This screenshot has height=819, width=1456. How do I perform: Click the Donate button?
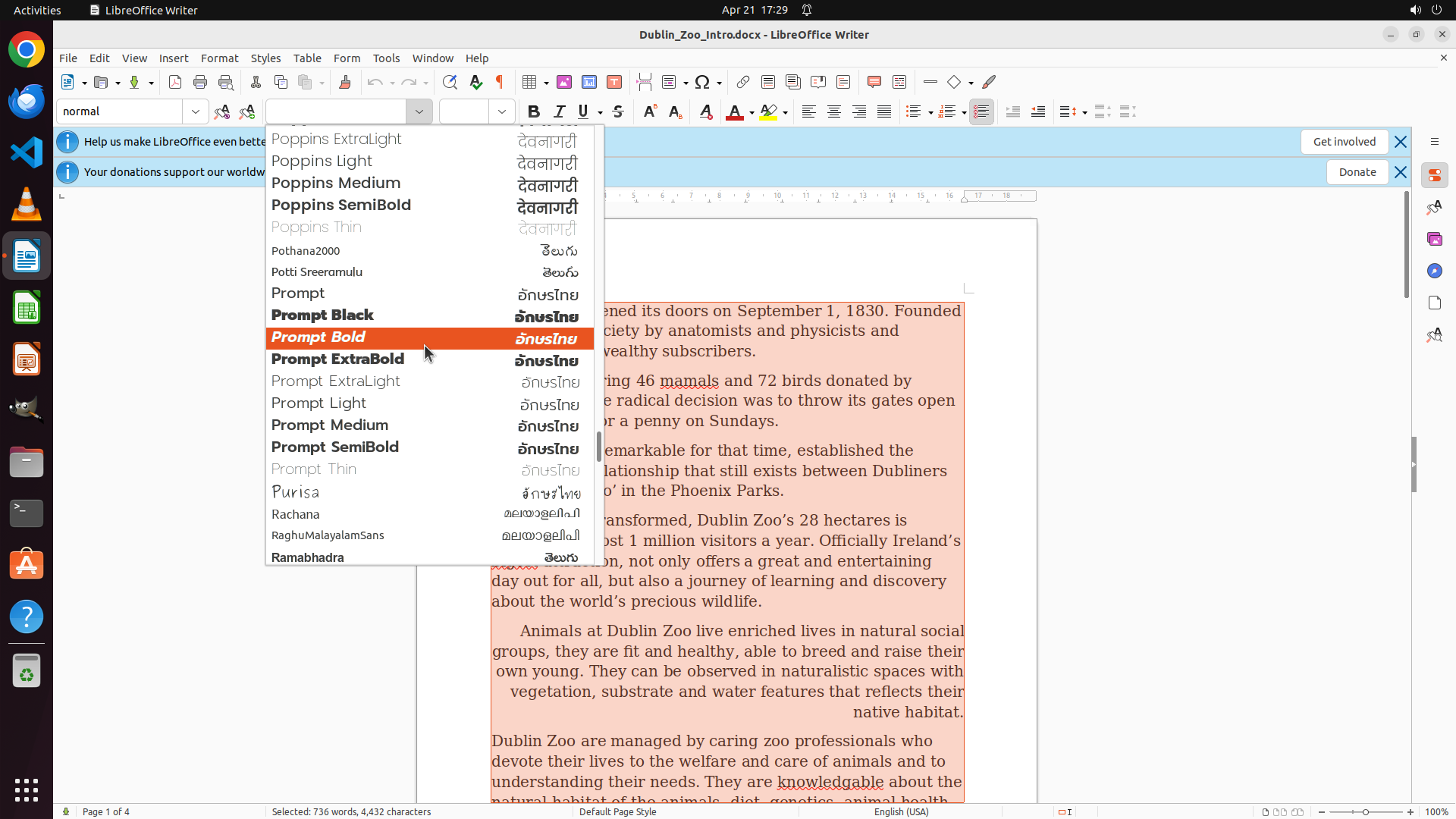tap(1357, 172)
